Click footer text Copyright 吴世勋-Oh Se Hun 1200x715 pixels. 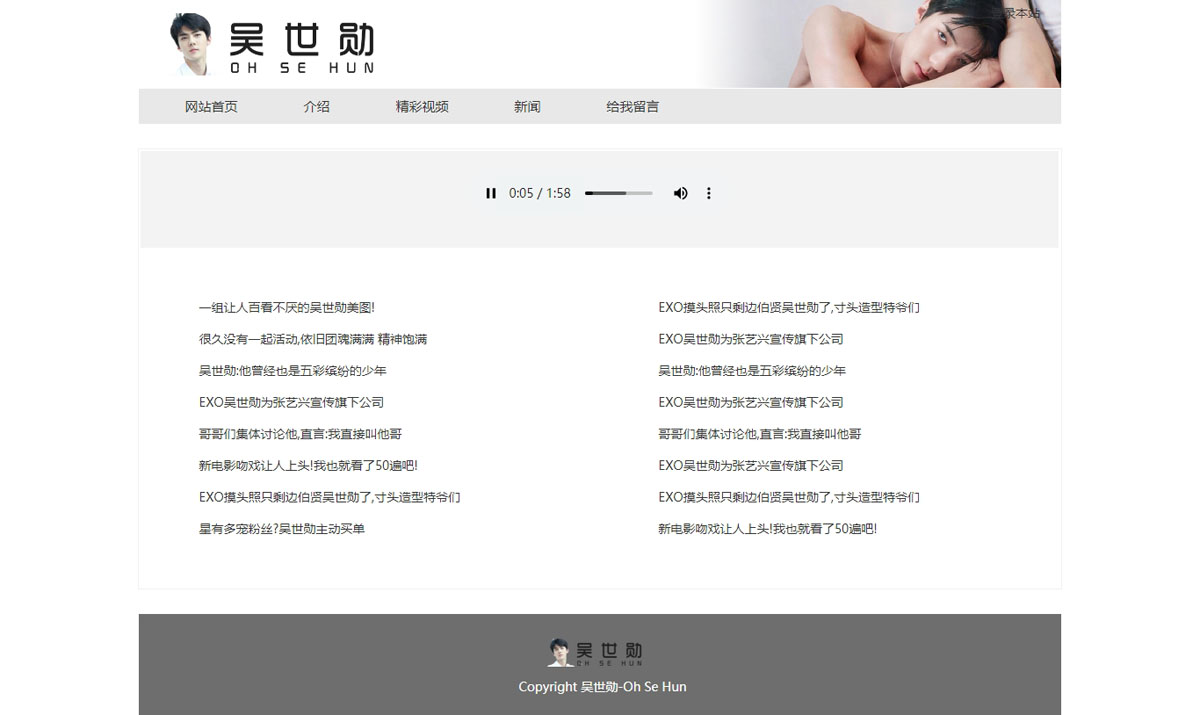(602, 687)
